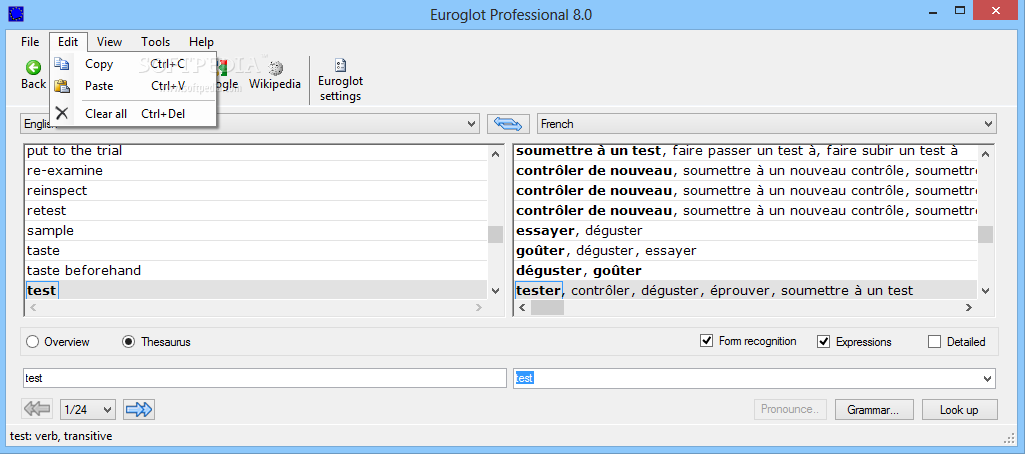Click the Euroglot app icon in title bar

[14, 13]
